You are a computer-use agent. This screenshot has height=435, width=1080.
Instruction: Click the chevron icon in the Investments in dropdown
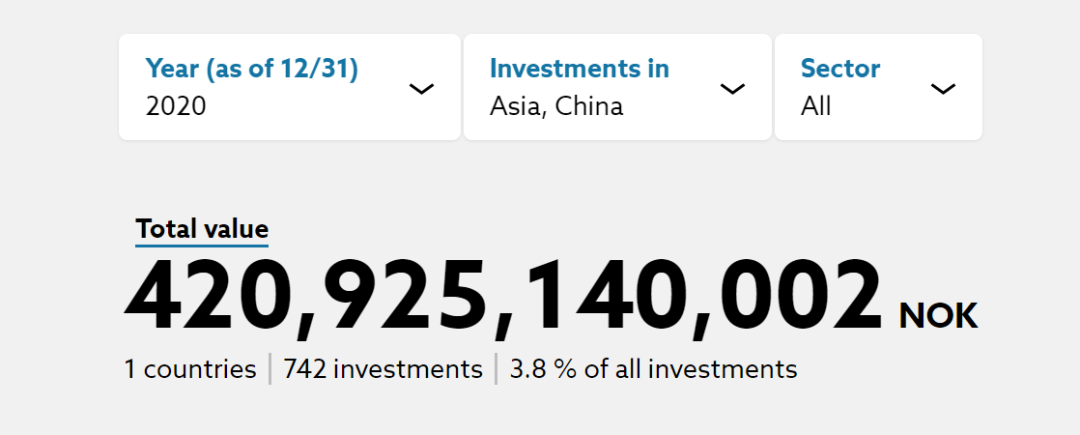point(732,89)
